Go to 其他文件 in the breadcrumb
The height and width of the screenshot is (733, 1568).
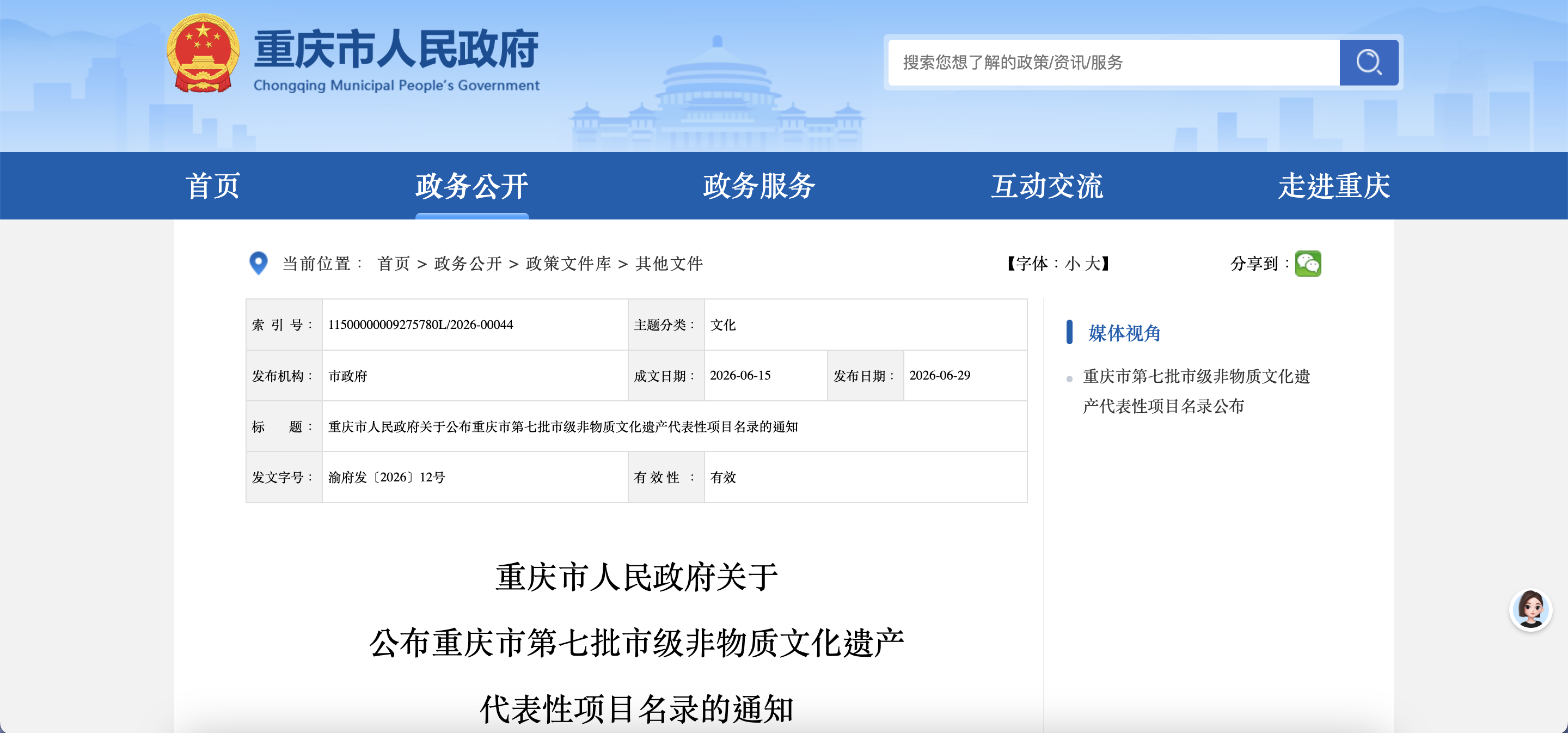click(x=669, y=264)
